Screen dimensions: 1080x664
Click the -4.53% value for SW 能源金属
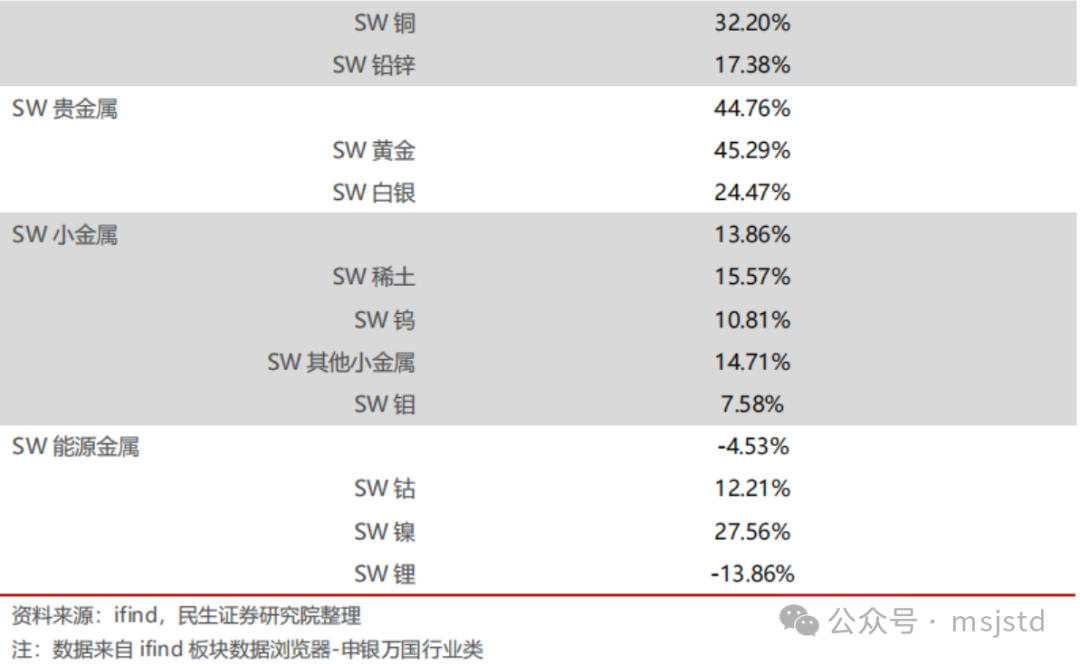coord(752,446)
